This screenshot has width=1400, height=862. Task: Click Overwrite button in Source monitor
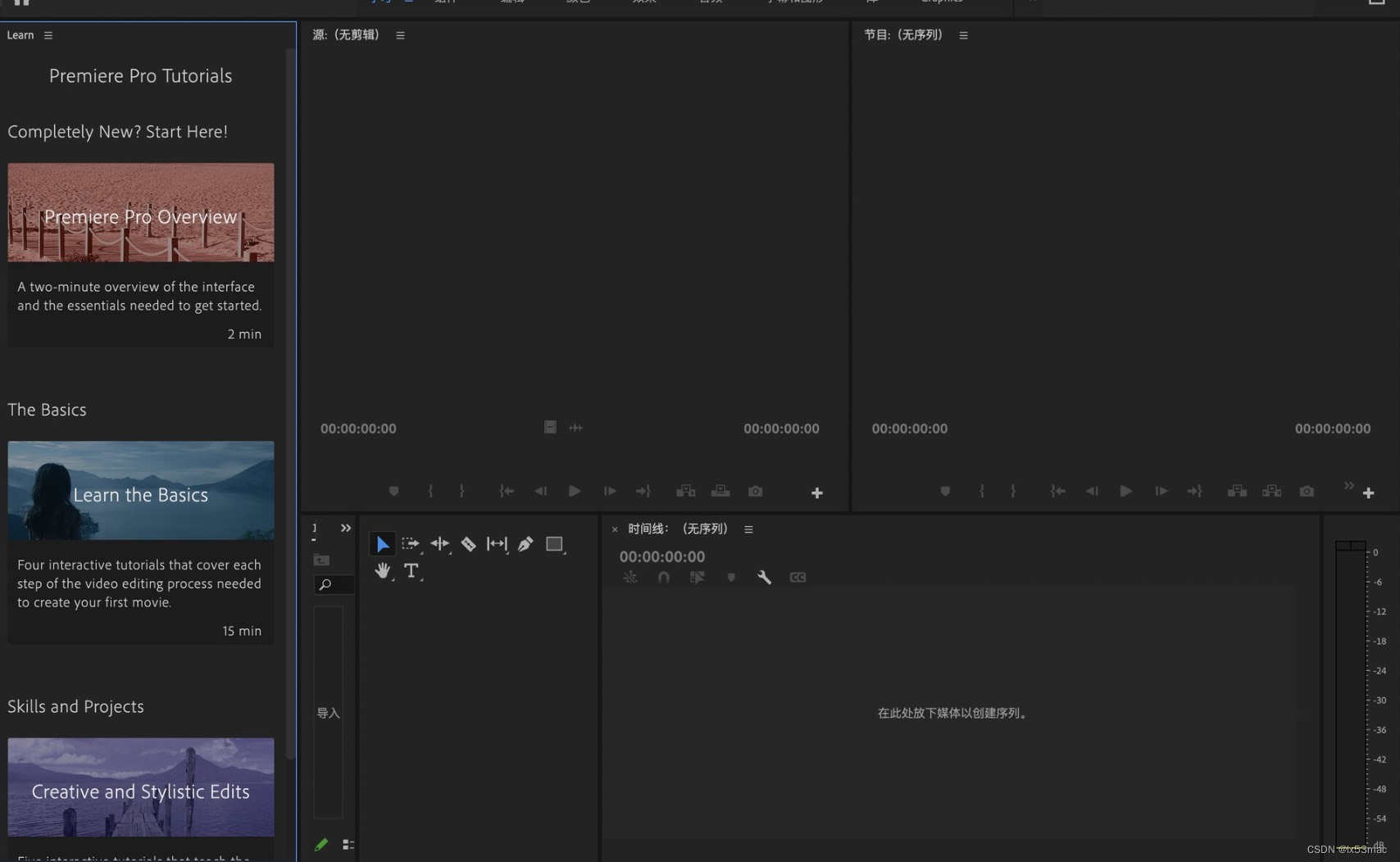coord(720,491)
